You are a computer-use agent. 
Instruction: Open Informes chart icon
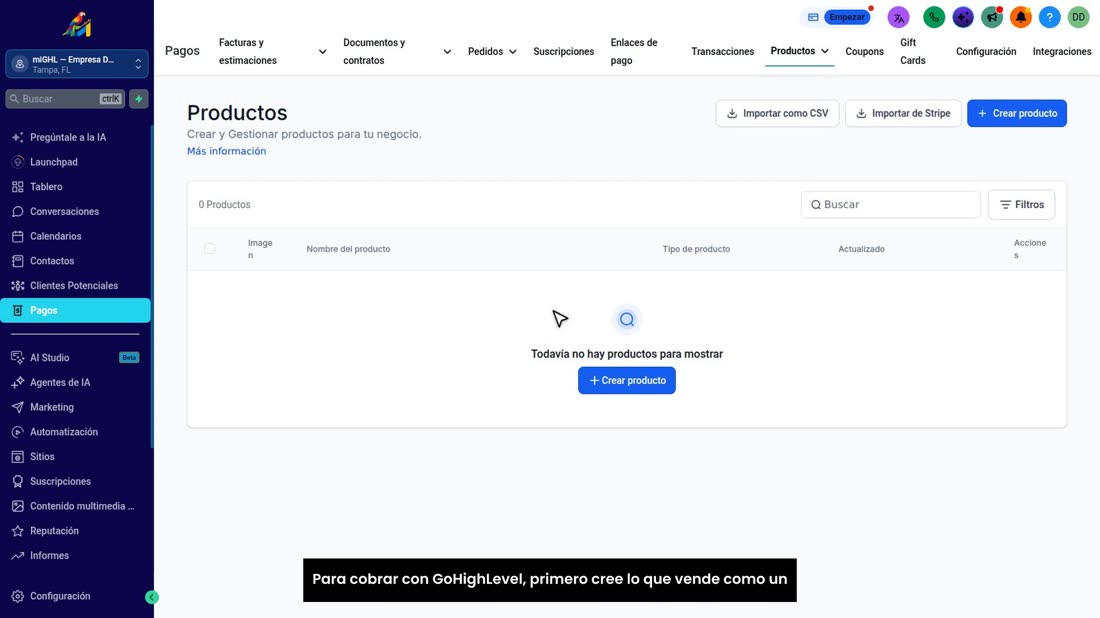18,556
